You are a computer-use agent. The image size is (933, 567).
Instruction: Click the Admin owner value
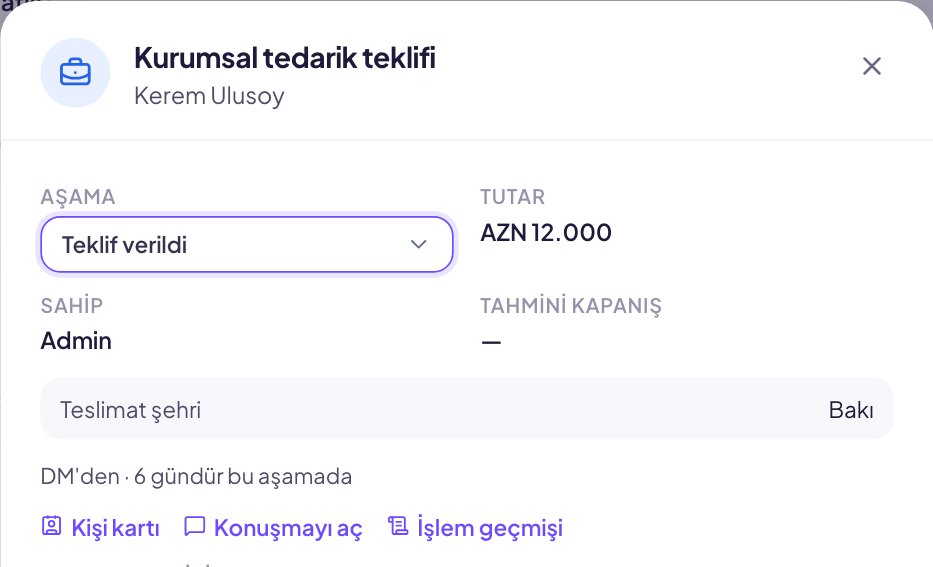(x=76, y=341)
